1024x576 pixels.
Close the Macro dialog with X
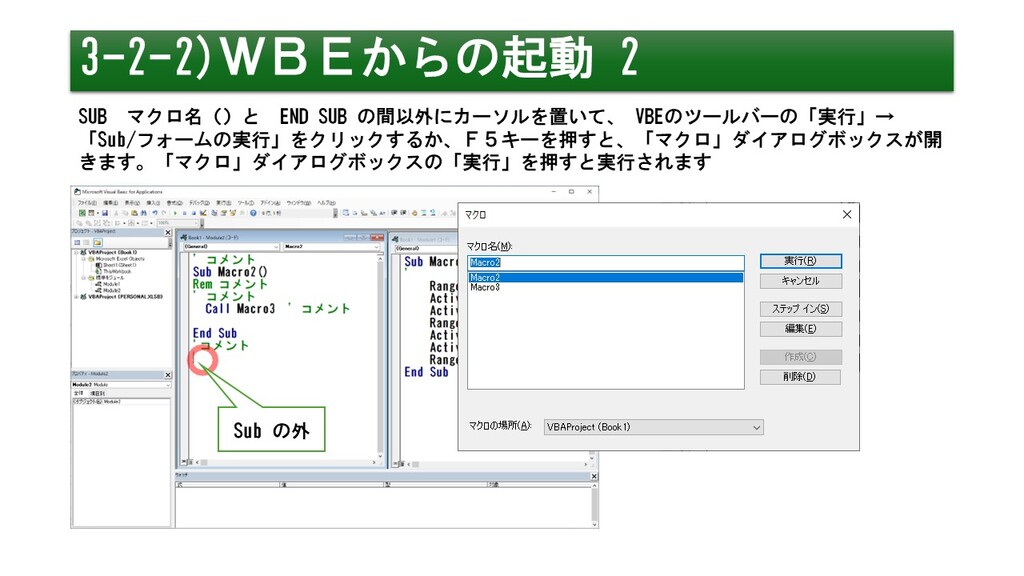(847, 214)
